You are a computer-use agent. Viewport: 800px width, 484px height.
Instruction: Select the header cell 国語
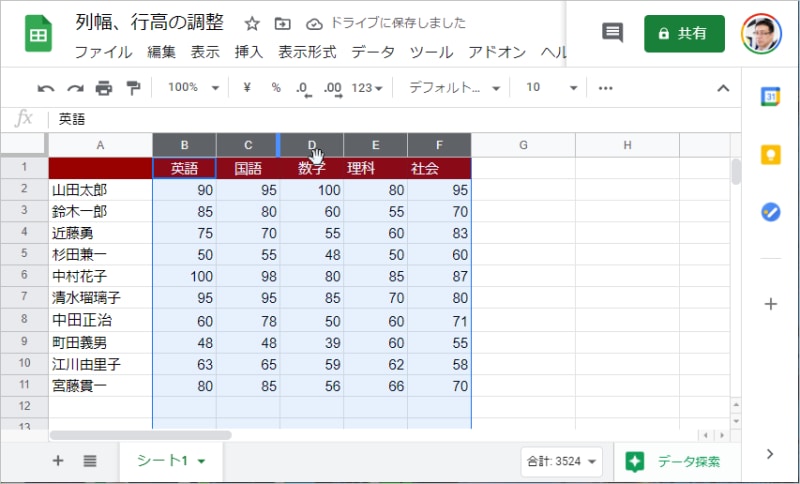[248, 168]
